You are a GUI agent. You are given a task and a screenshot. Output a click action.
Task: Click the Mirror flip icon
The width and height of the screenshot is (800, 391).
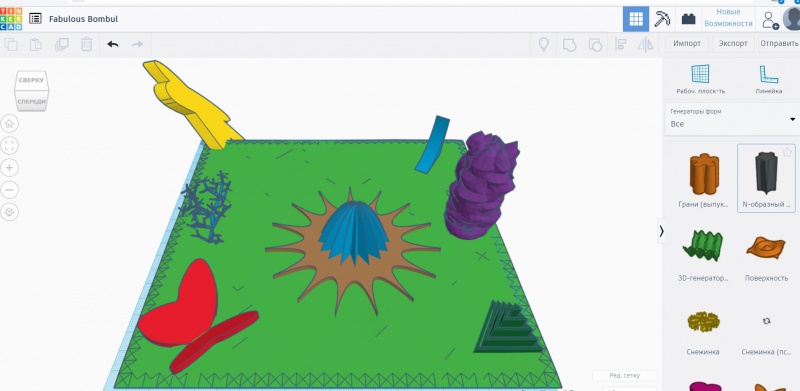645,44
